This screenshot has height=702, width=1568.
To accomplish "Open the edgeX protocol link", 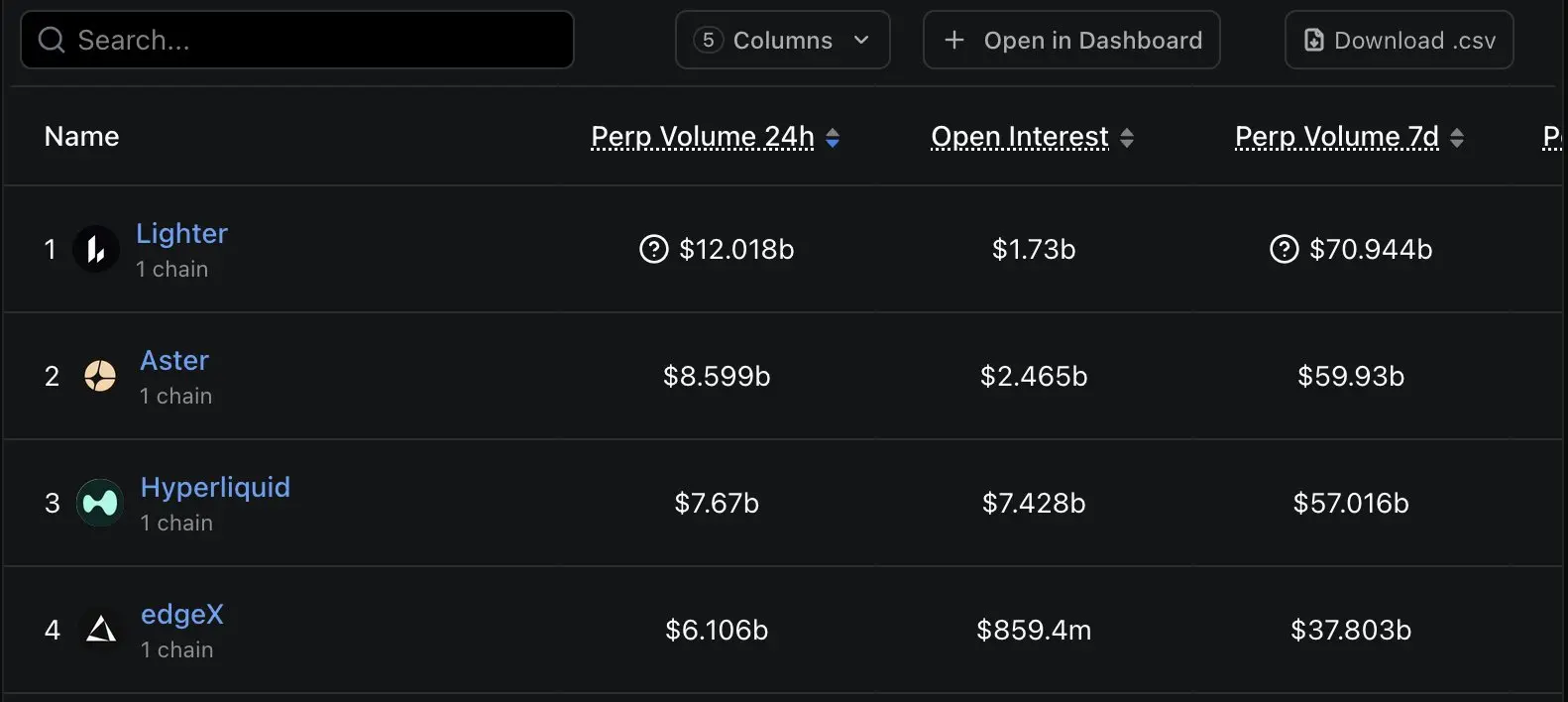I will [x=182, y=614].
